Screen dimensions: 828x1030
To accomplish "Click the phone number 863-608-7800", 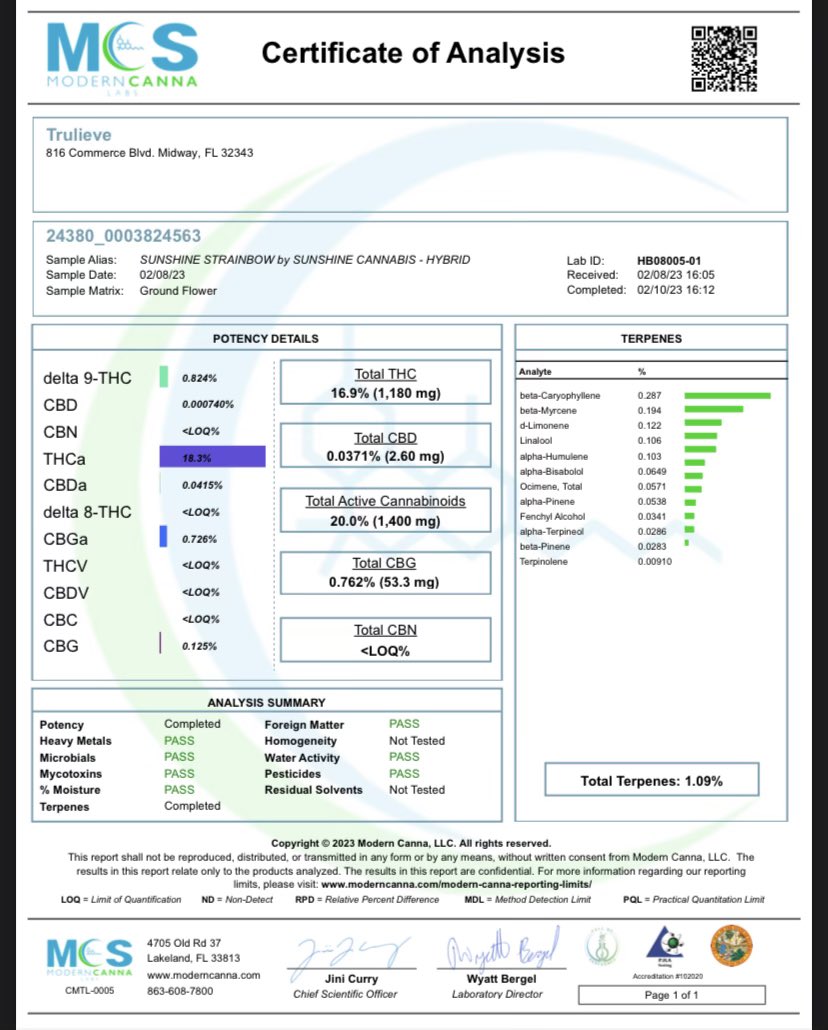I will click(x=180, y=991).
